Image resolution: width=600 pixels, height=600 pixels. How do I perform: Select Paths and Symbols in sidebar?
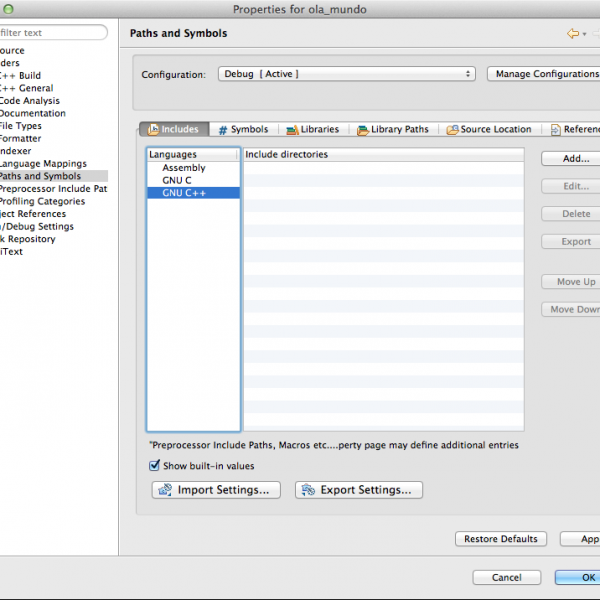54,176
